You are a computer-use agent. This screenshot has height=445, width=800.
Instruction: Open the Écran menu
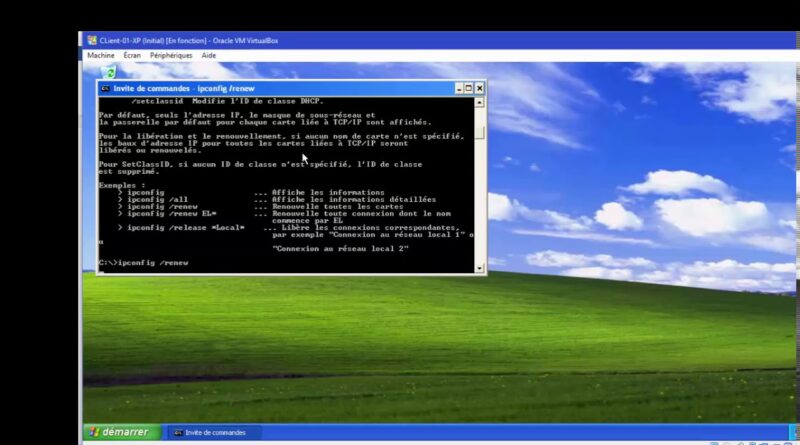(x=132, y=55)
